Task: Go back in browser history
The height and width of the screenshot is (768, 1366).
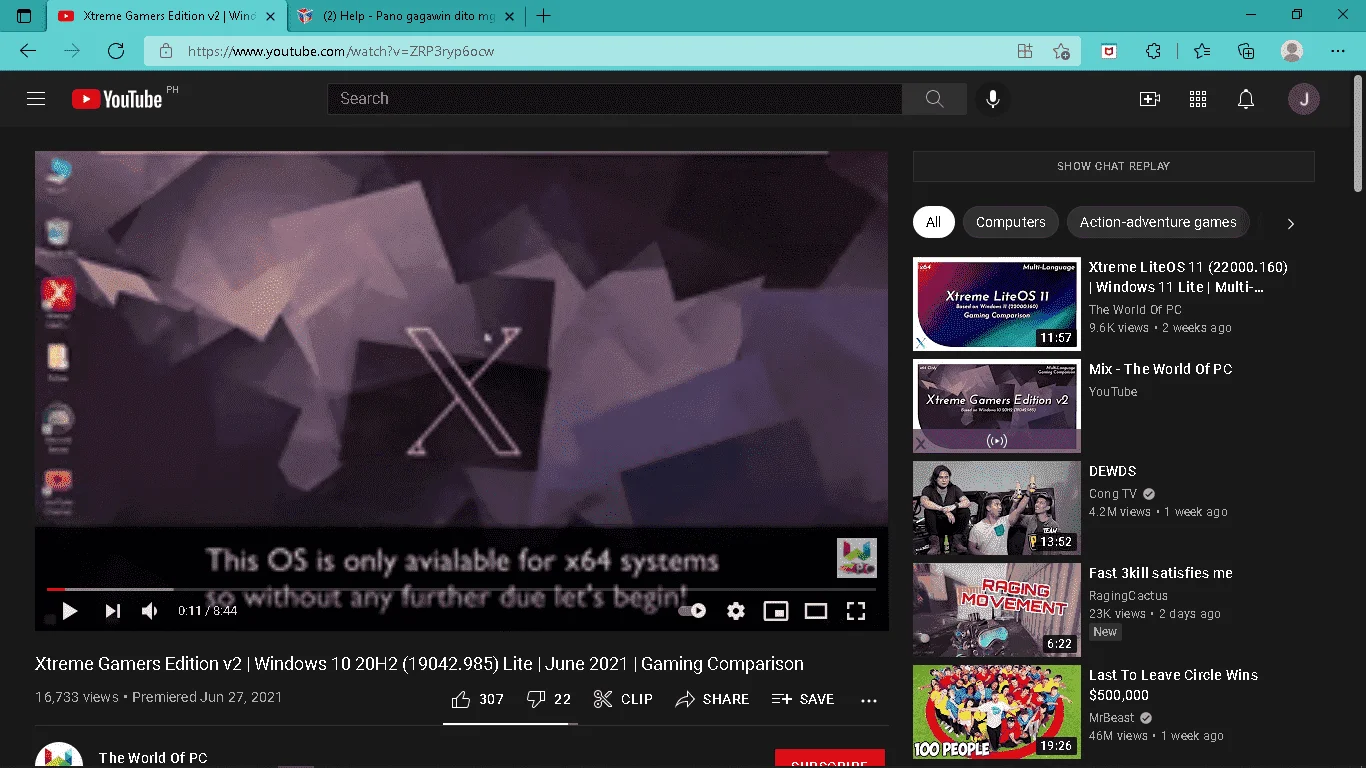Action: tap(28, 51)
